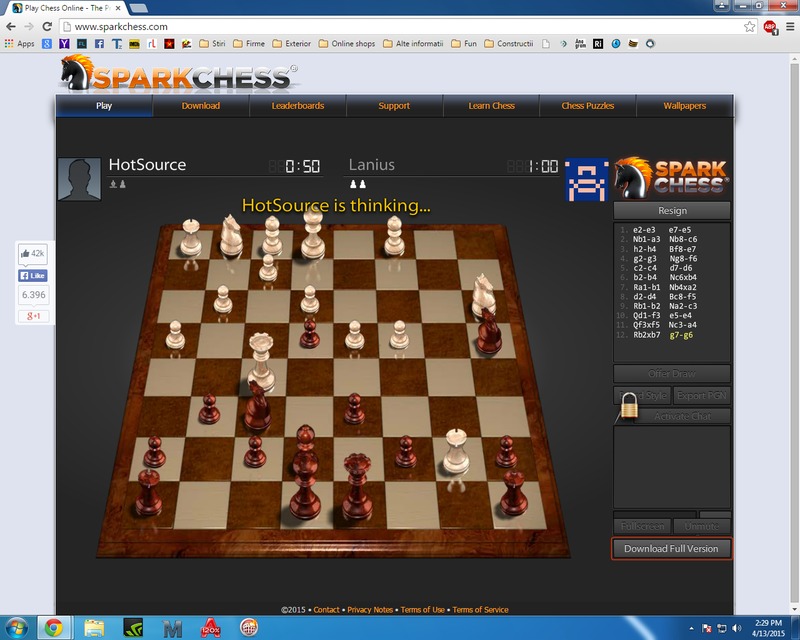
Task: Open the Windows Start menu
Action: (x=16, y=628)
